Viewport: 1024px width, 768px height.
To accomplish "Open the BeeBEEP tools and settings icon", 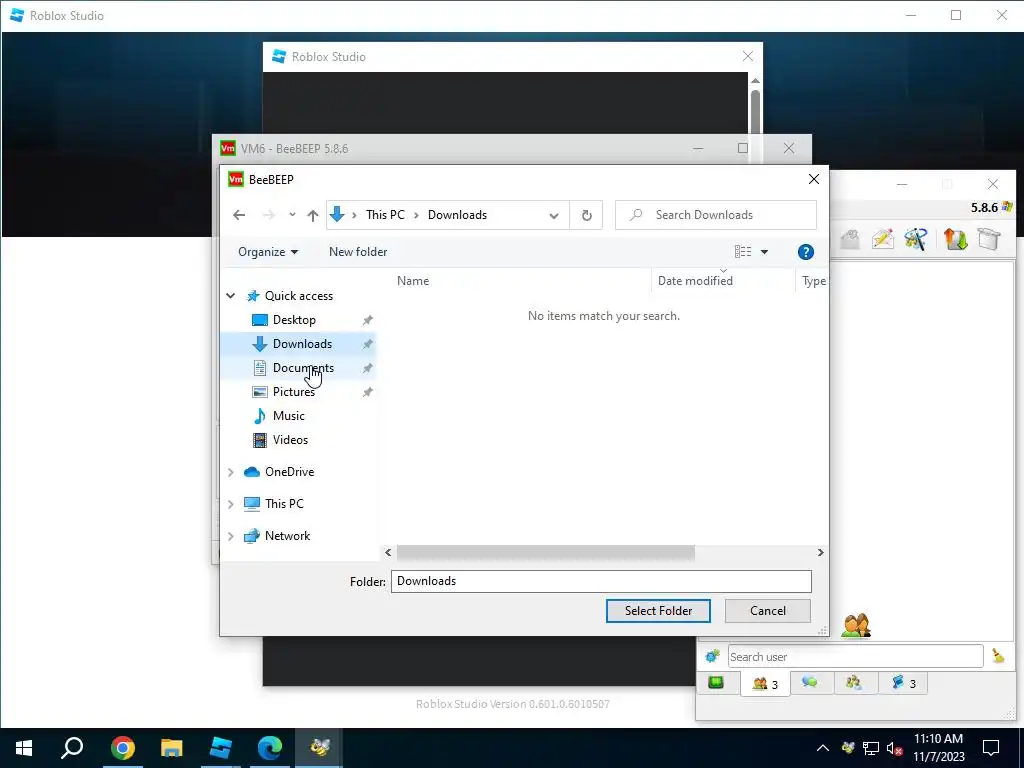I will (916, 239).
